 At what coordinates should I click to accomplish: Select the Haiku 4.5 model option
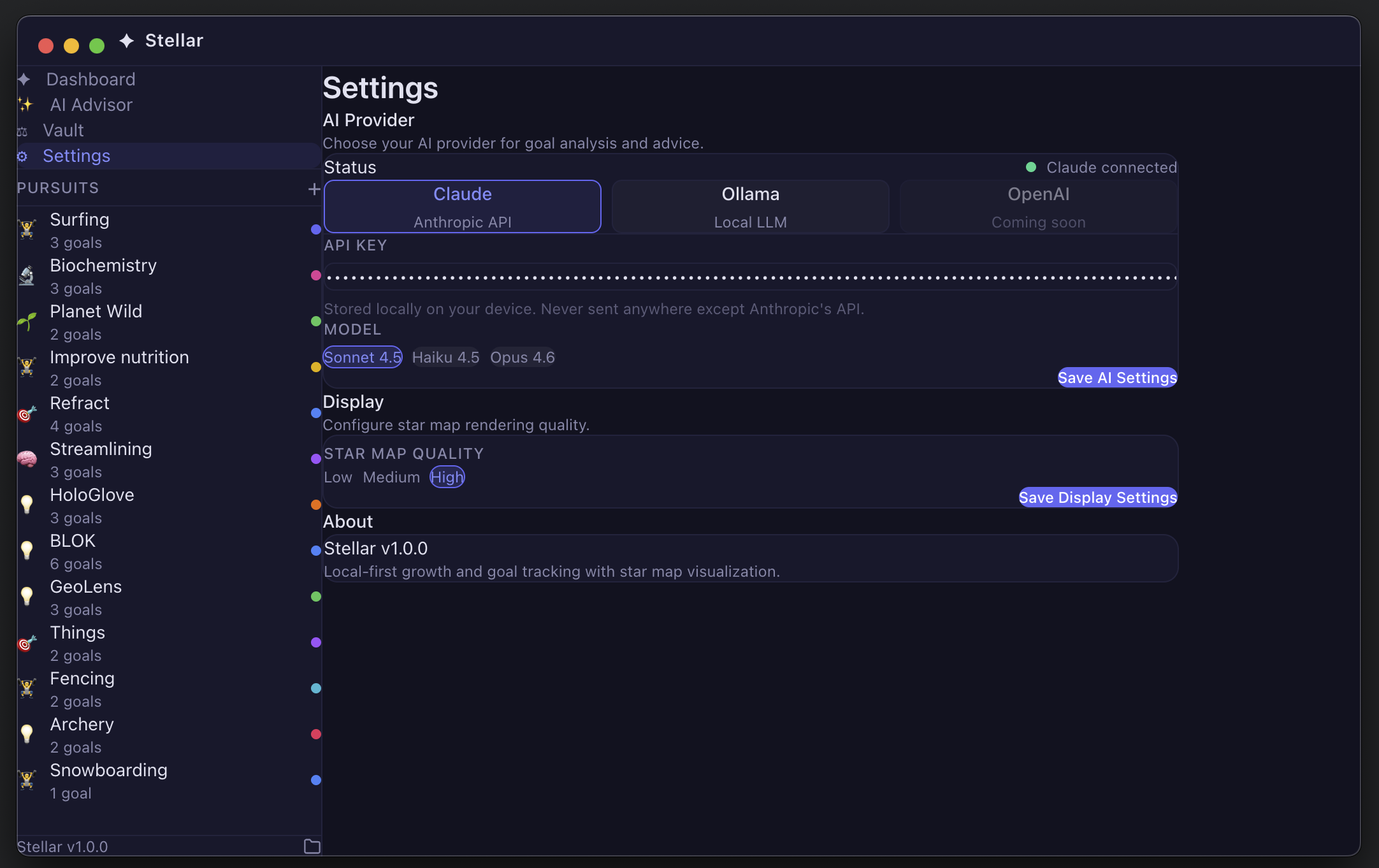tap(445, 358)
